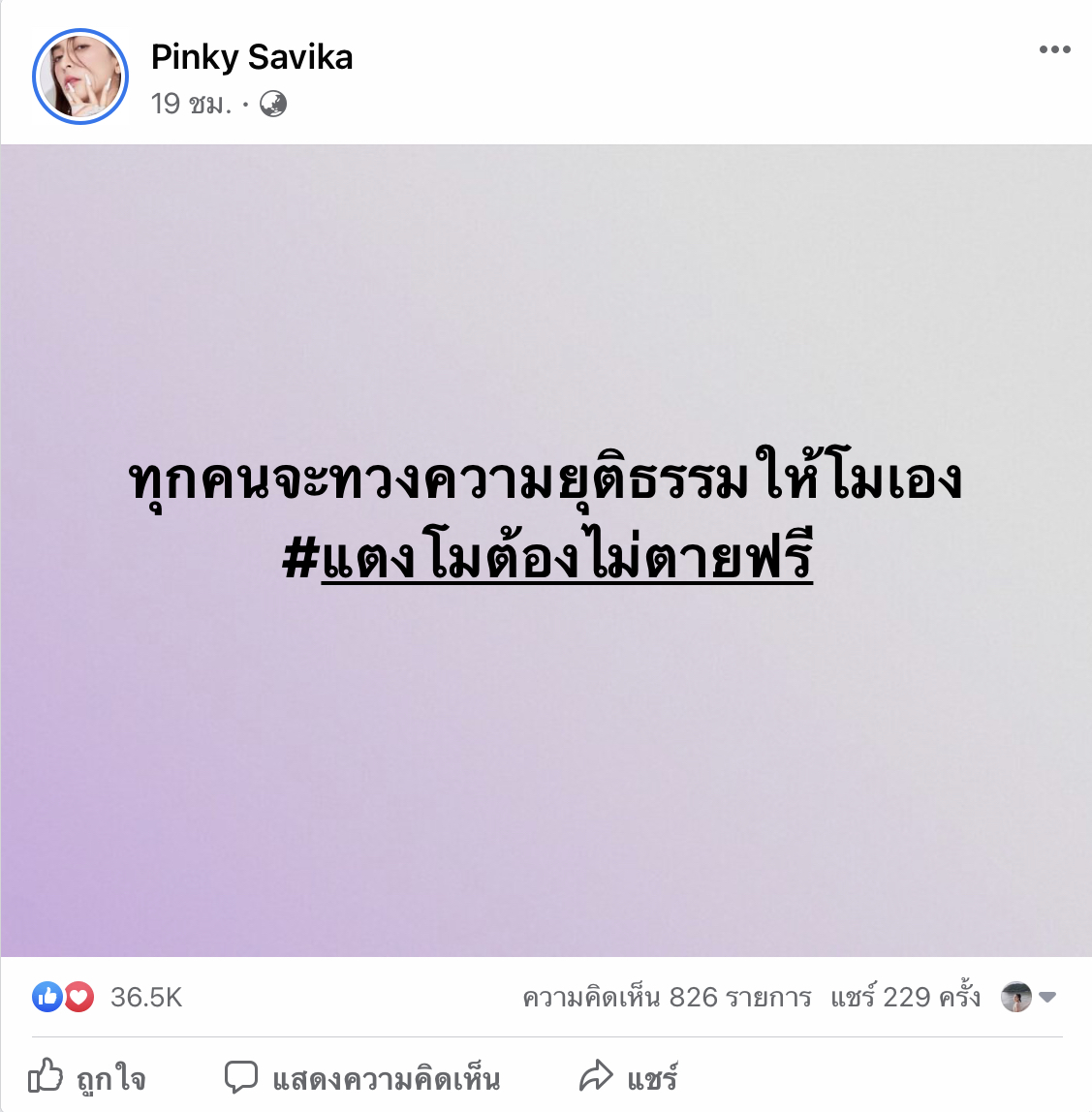The width and height of the screenshot is (1092, 1112).
Task: Click the แชร์ share button
Action: point(629,1076)
